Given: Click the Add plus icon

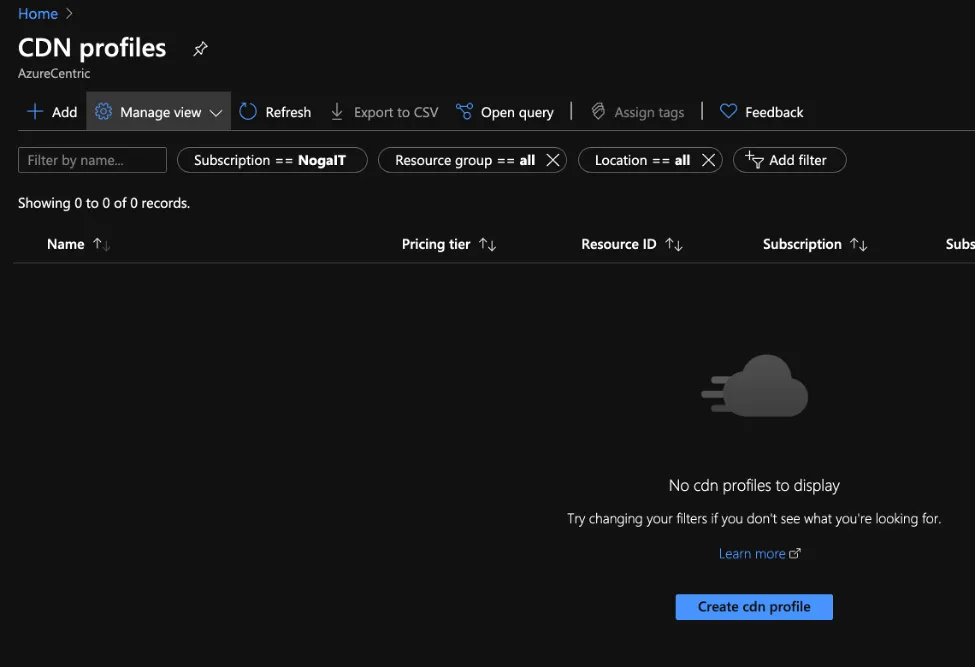Looking at the screenshot, I should coord(35,112).
